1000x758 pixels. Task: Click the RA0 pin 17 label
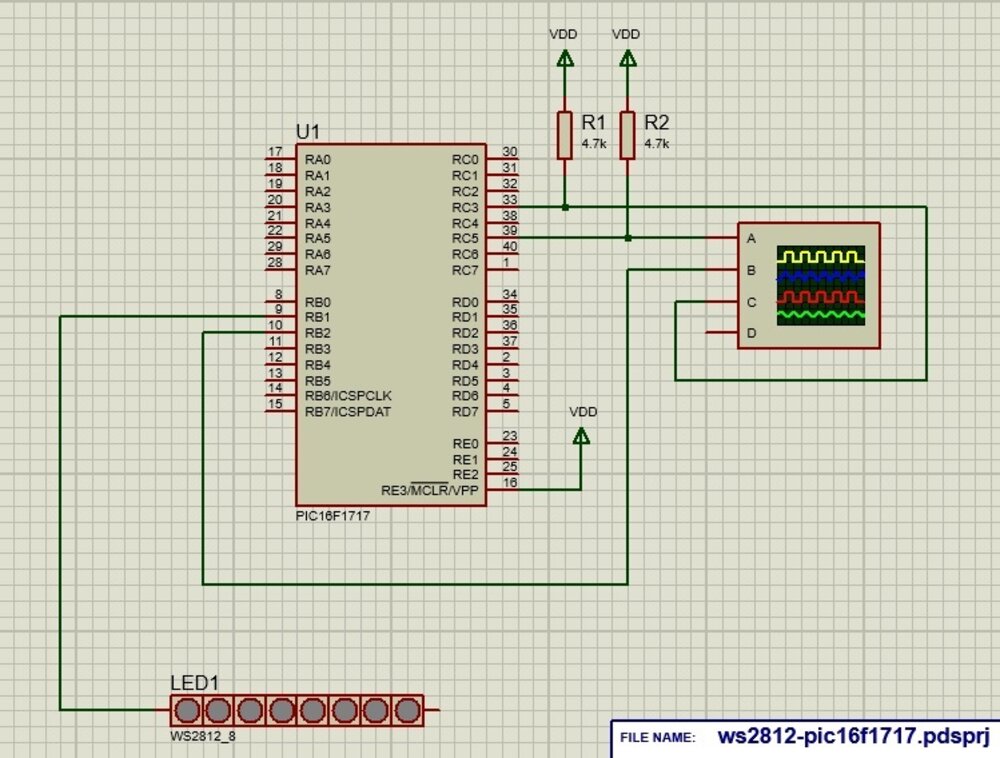(x=318, y=159)
